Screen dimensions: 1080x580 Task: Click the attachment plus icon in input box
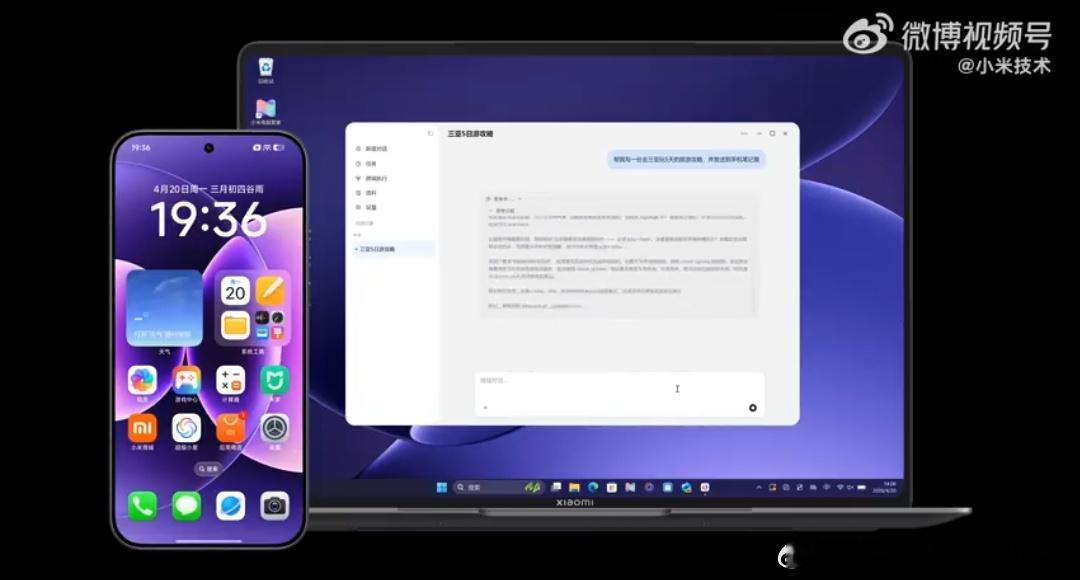tap(486, 408)
